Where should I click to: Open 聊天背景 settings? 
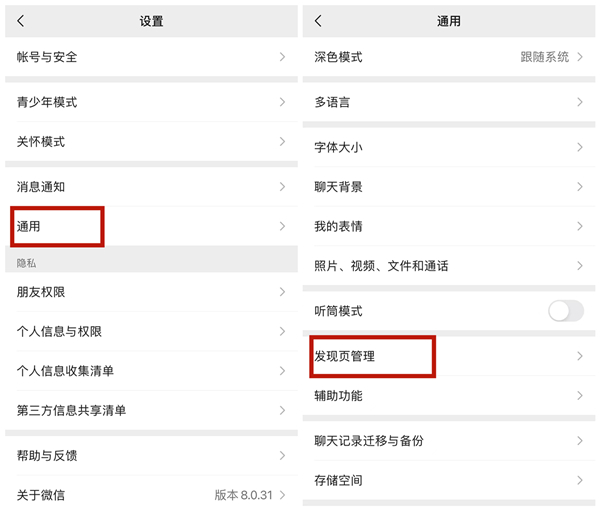(x=449, y=187)
